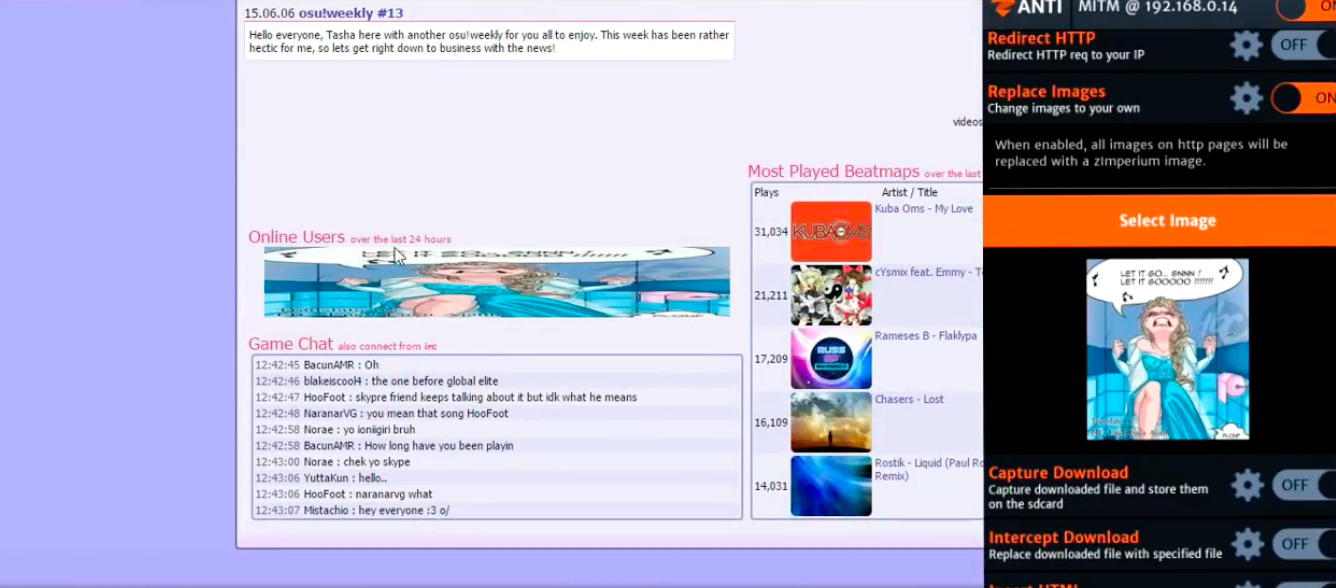1336x588 pixels.
Task: Open Replace Images settings gear
Action: click(x=1246, y=98)
